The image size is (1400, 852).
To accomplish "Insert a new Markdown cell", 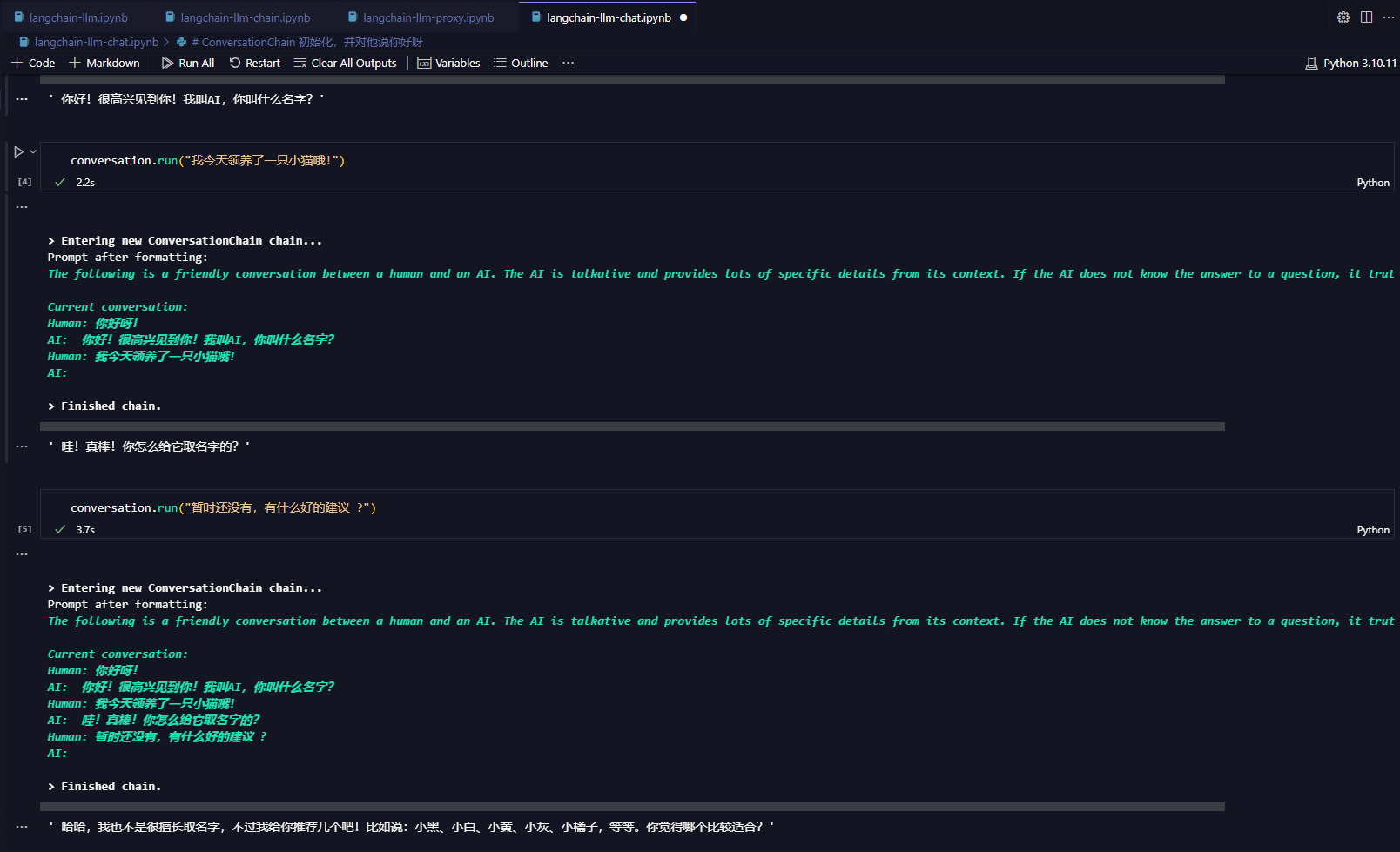I will tap(104, 63).
